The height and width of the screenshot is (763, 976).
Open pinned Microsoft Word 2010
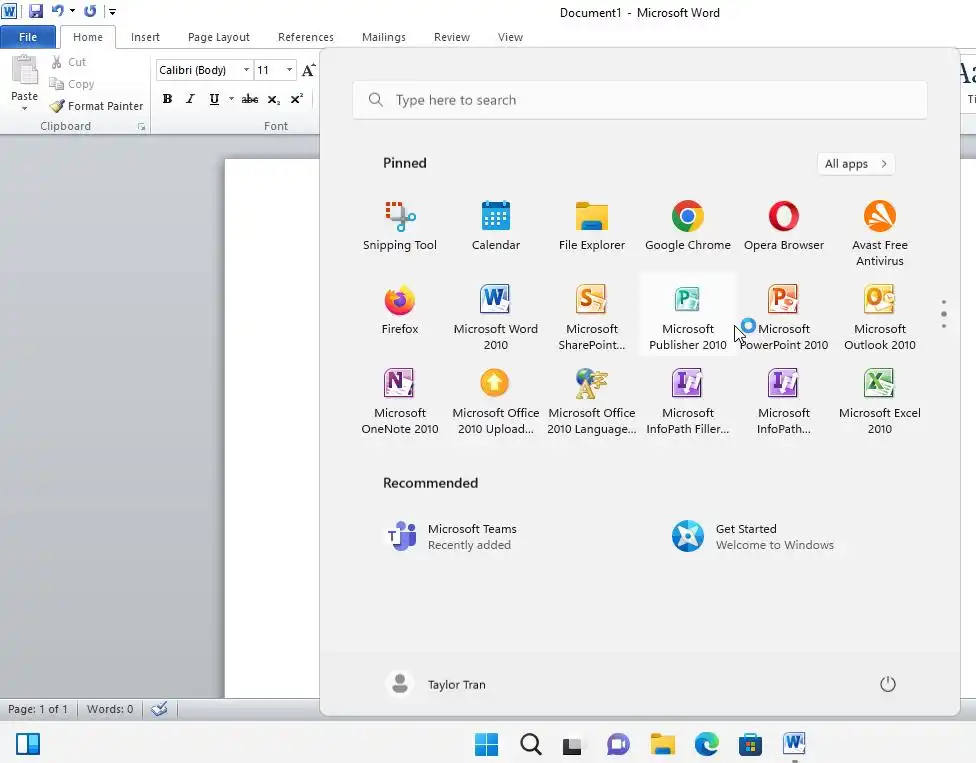point(495,317)
